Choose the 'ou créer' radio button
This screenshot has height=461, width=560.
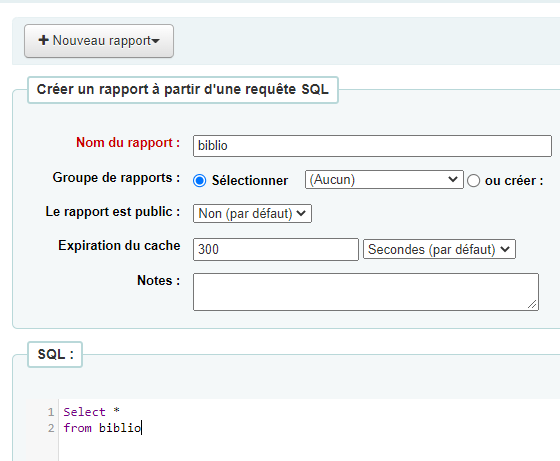tap(474, 181)
